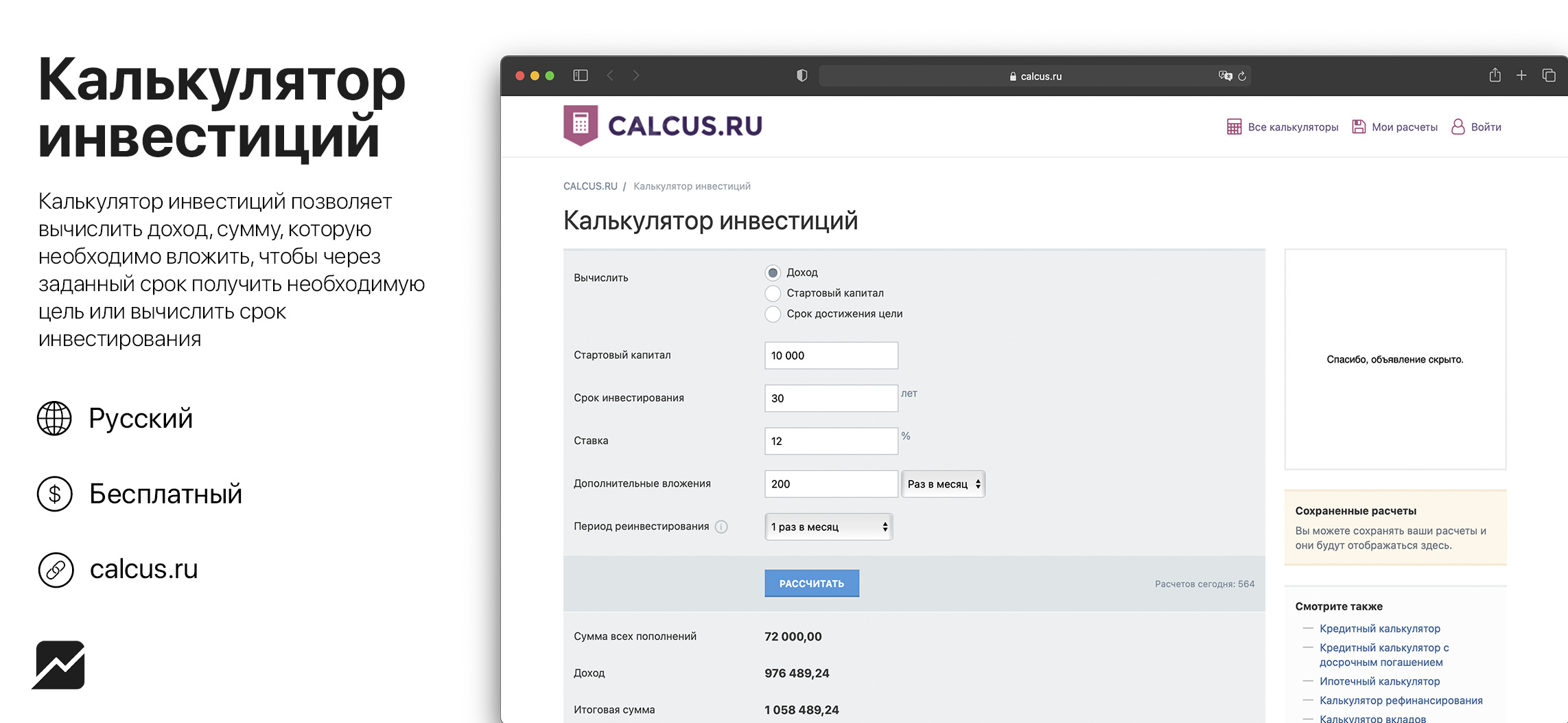1568x723 pixels.
Task: Click the Стартовый капитал input field with 10 000
Action: [831, 356]
